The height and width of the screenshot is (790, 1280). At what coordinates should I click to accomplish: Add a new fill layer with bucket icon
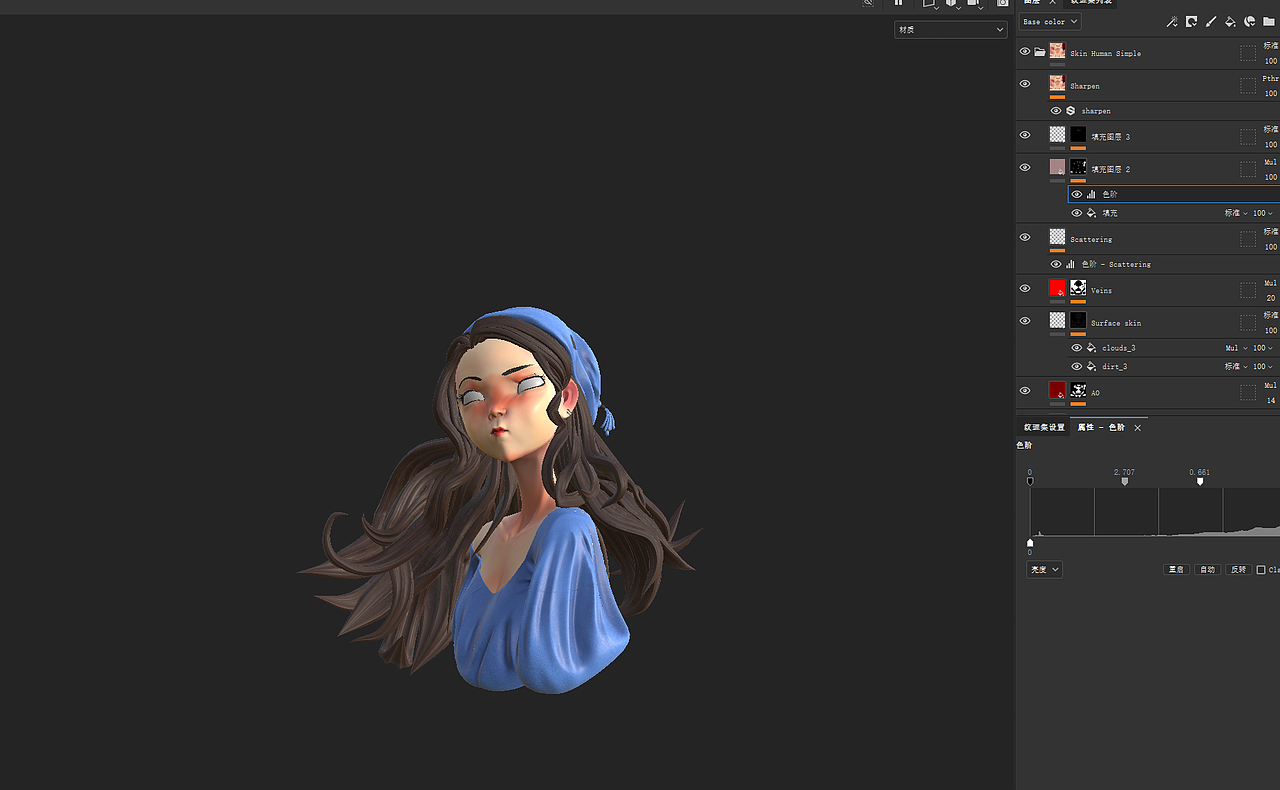1230,21
